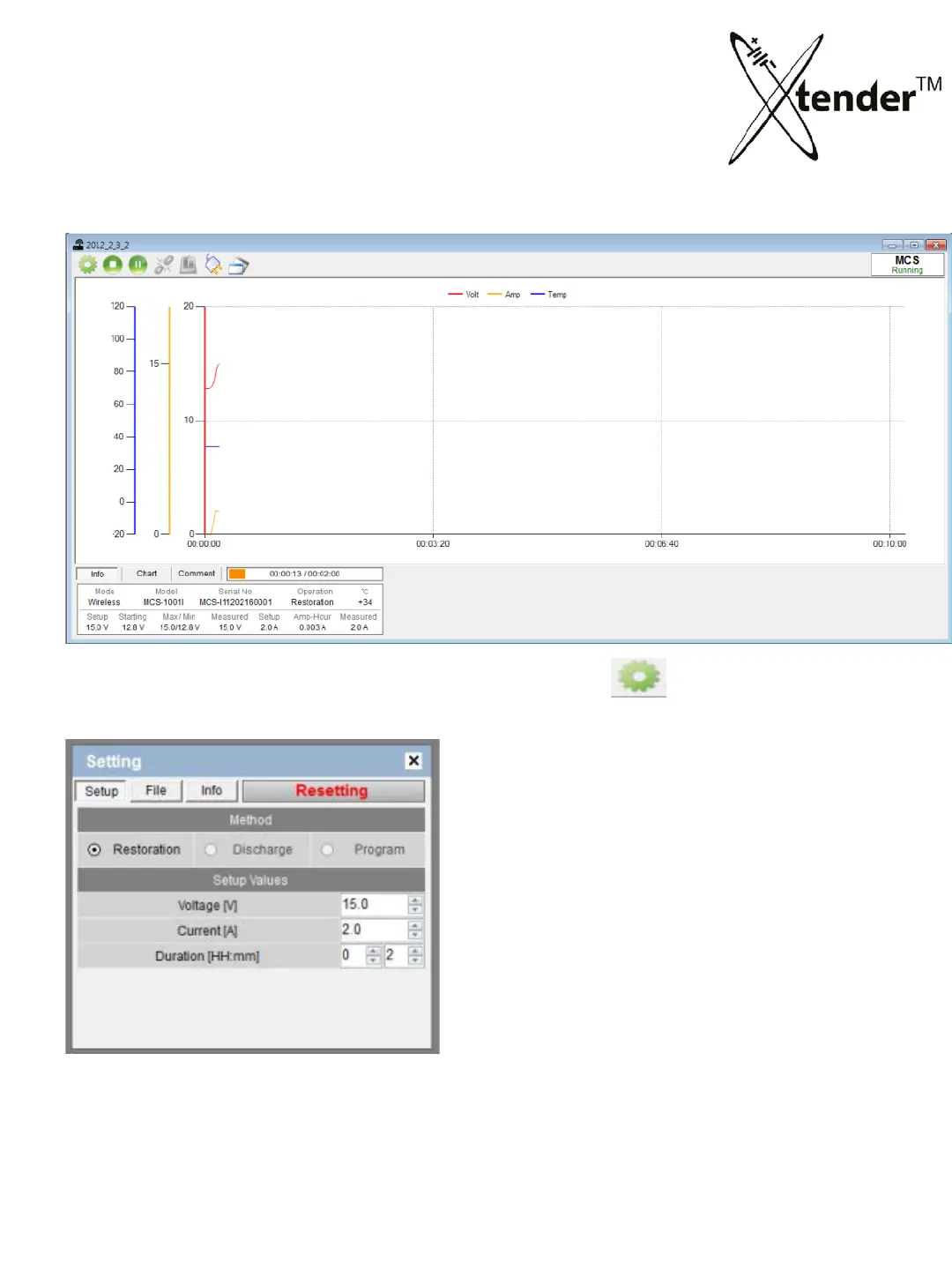Click the Model value 'MCS-1001I'
Screen dimensions: 952x1270
point(164,603)
